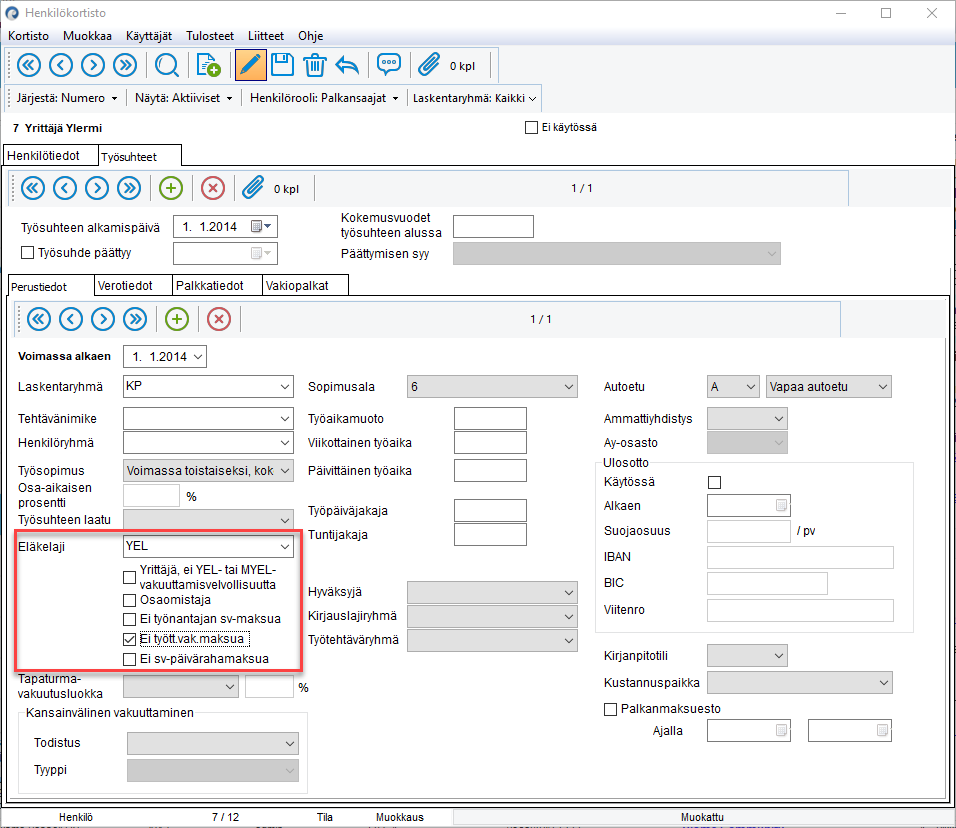
Task: Click the undo arrow icon in toolbar
Action: click(347, 65)
